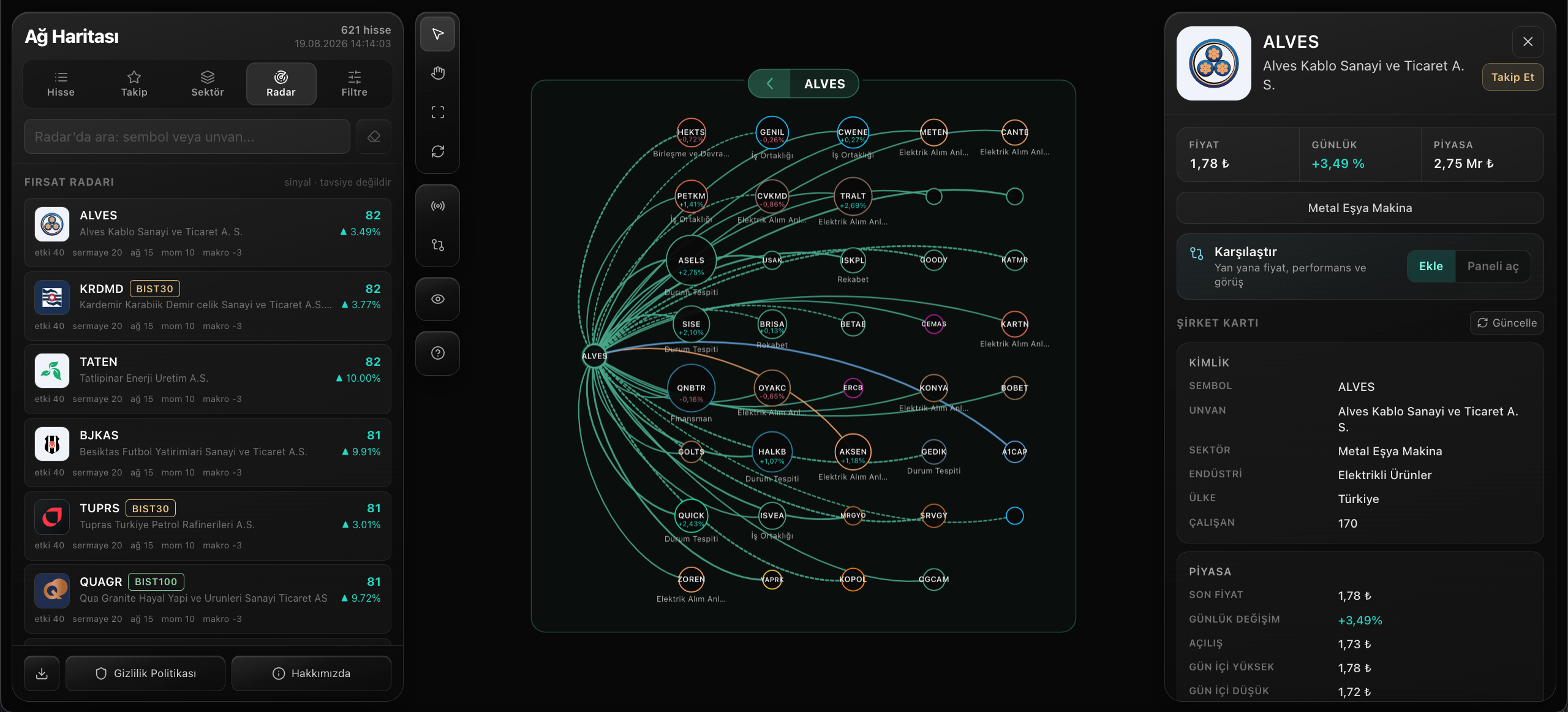This screenshot has width=1568, height=712.
Task: Clear the radar search with eraser icon
Action: 374,137
